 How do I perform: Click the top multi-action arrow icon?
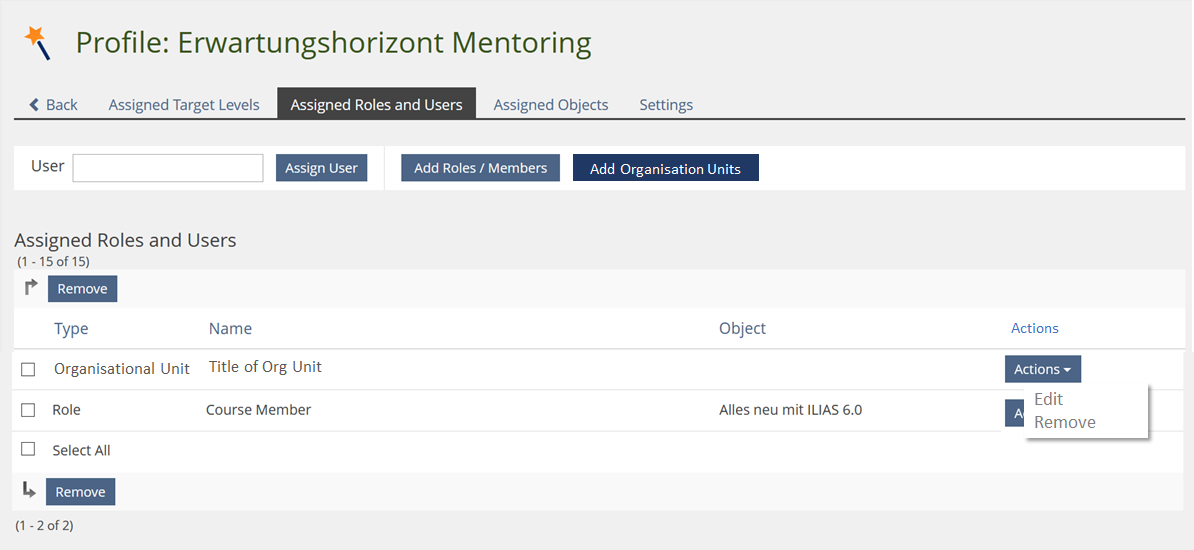[30, 288]
